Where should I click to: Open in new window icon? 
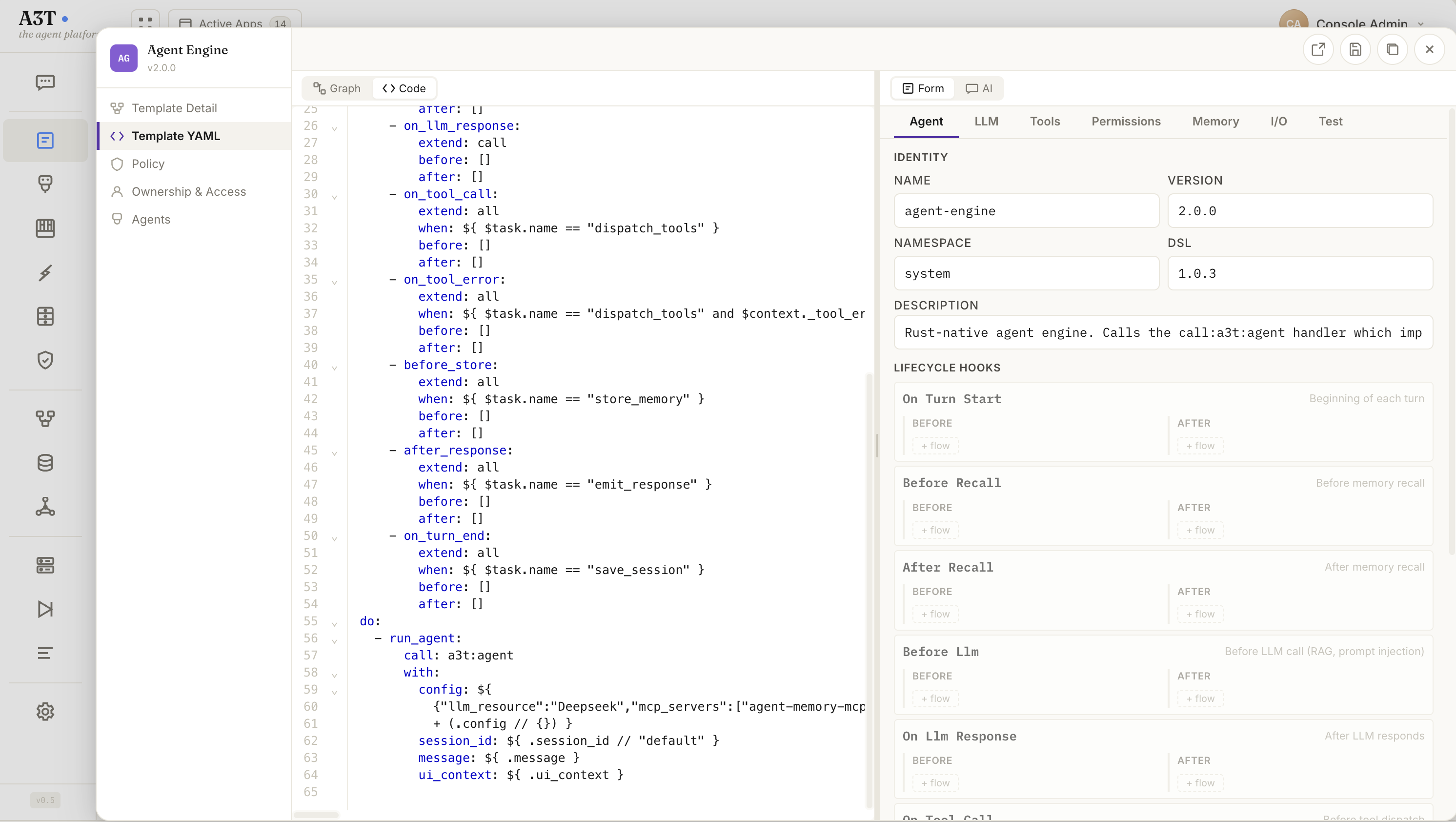(x=1318, y=50)
